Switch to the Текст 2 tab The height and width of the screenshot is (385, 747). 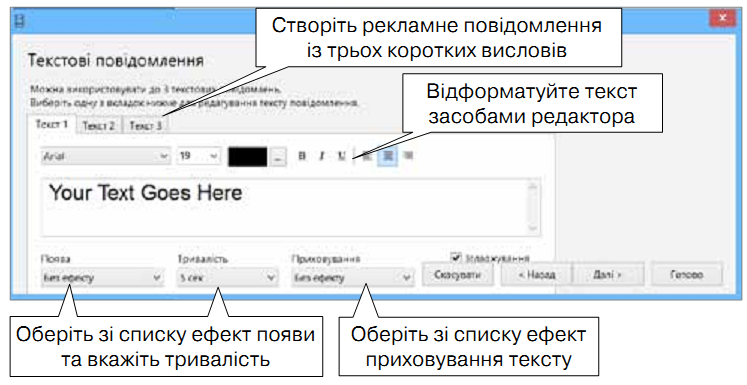[99, 126]
